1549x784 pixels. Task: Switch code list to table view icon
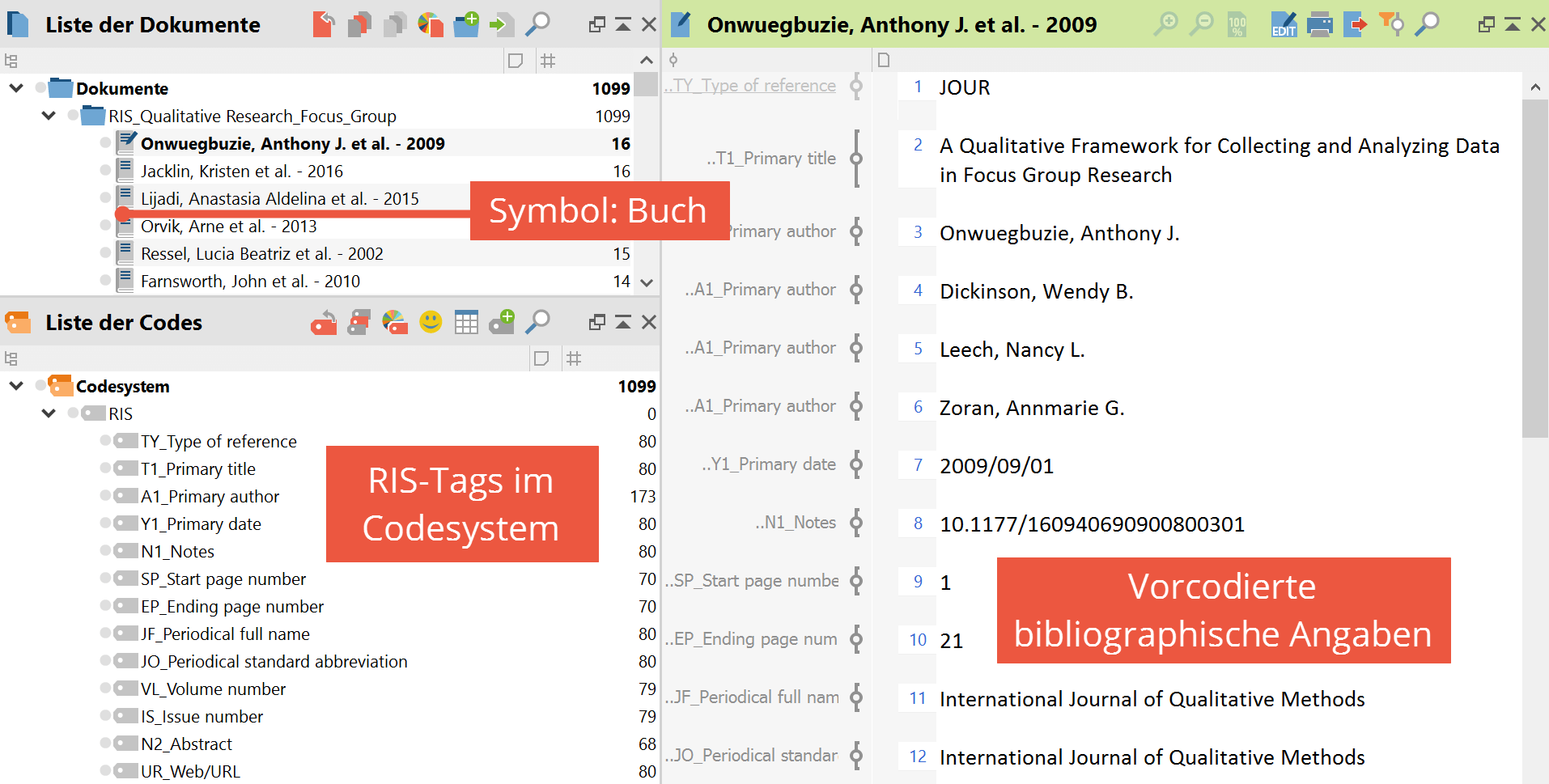466,322
